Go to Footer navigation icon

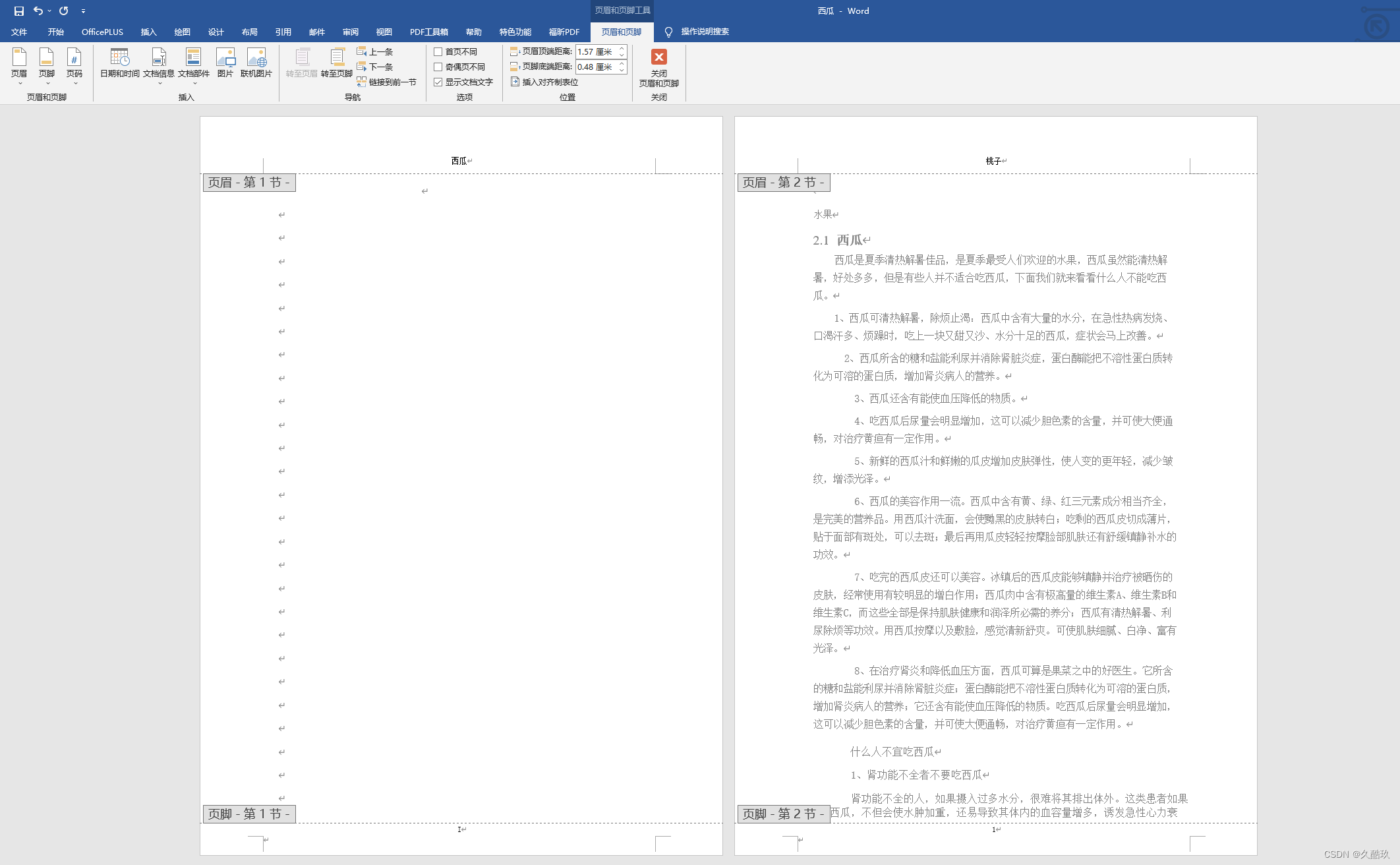click(337, 59)
